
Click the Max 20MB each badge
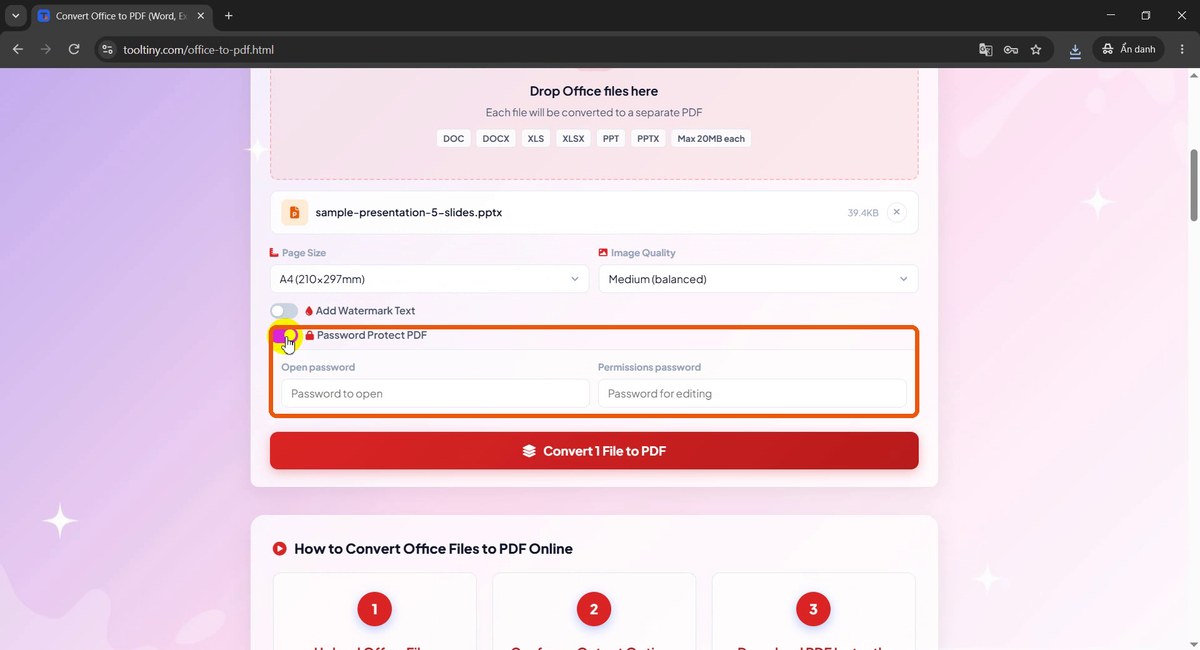click(x=711, y=139)
